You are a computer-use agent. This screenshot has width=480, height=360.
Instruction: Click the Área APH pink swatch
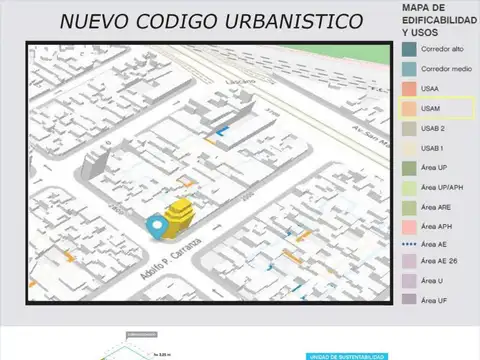(x=409, y=227)
